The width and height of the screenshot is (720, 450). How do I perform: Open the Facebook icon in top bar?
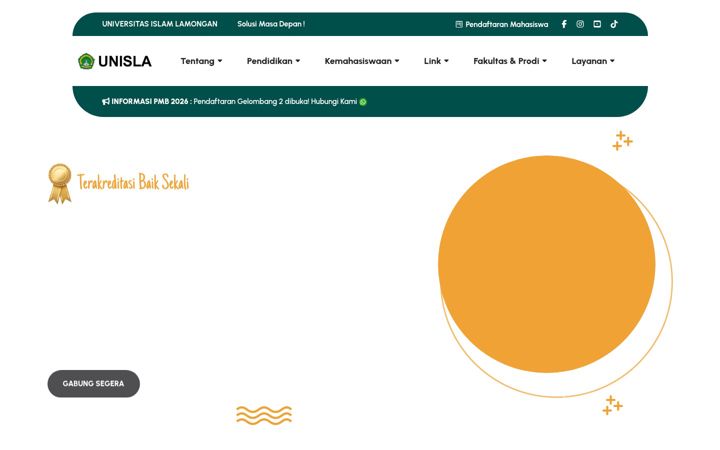564,24
